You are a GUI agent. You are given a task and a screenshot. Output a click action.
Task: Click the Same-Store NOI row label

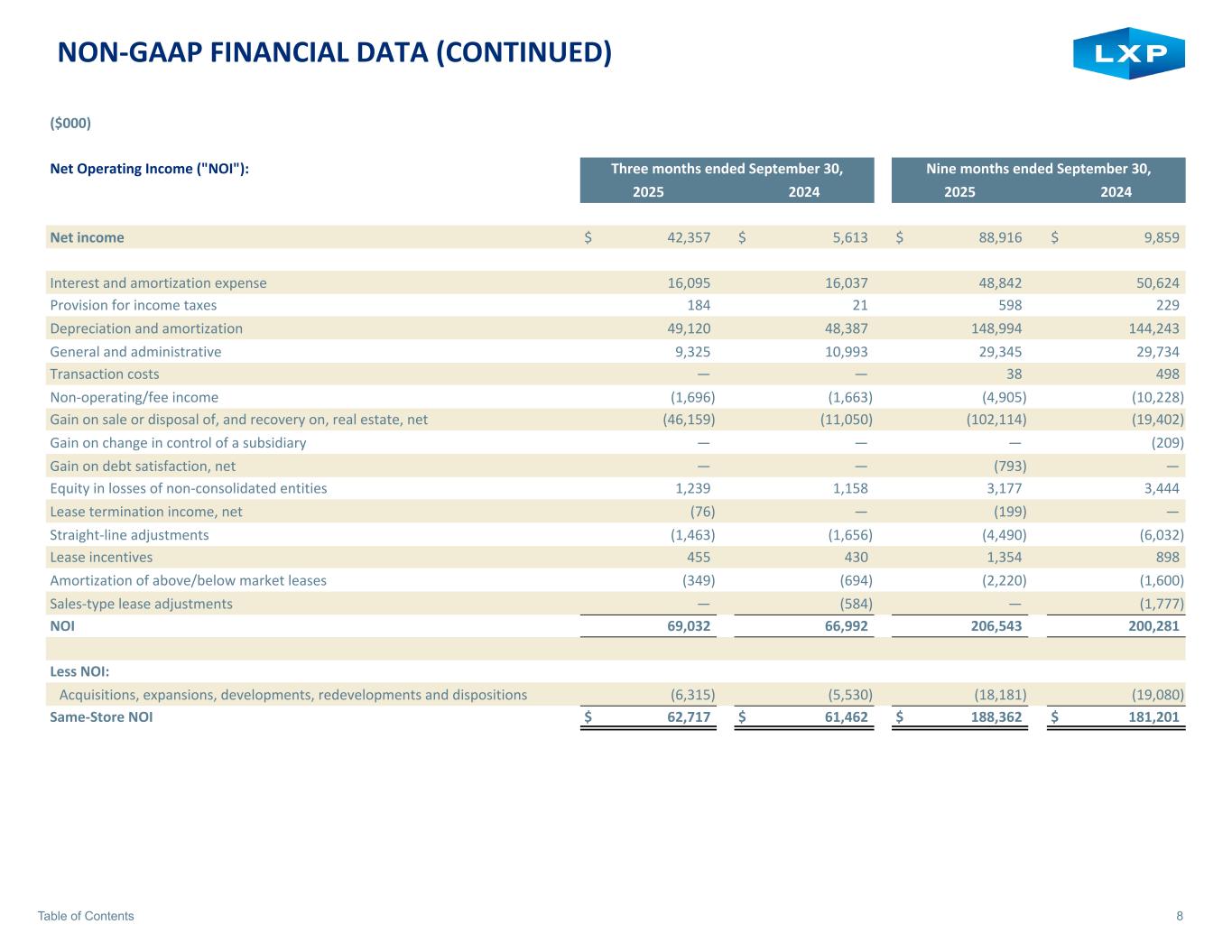(x=101, y=717)
